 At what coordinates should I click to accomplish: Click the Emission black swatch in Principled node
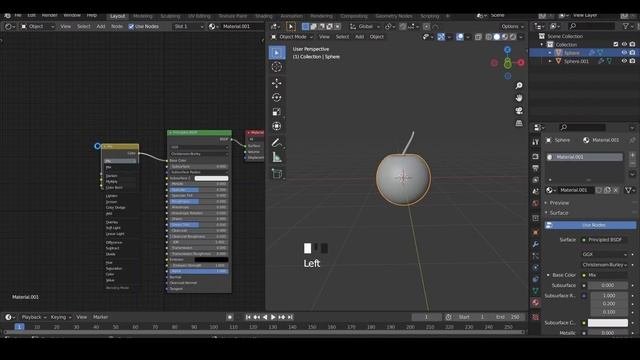point(211,260)
